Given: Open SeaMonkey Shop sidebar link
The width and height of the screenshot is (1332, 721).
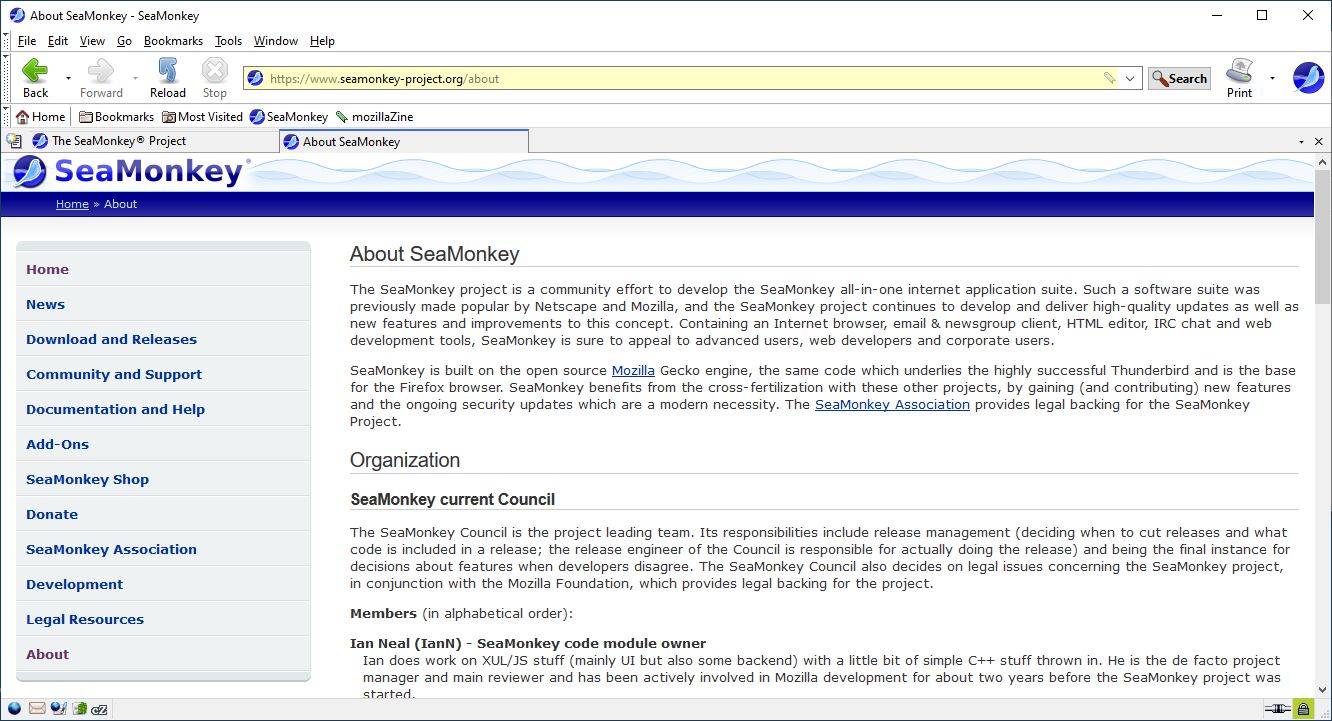Looking at the screenshot, I should [x=87, y=479].
